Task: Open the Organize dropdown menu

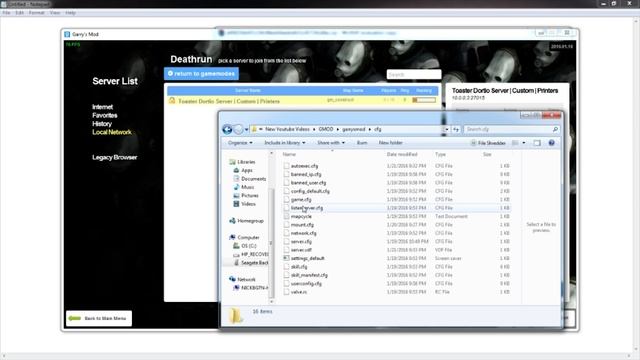Action: click(x=240, y=143)
